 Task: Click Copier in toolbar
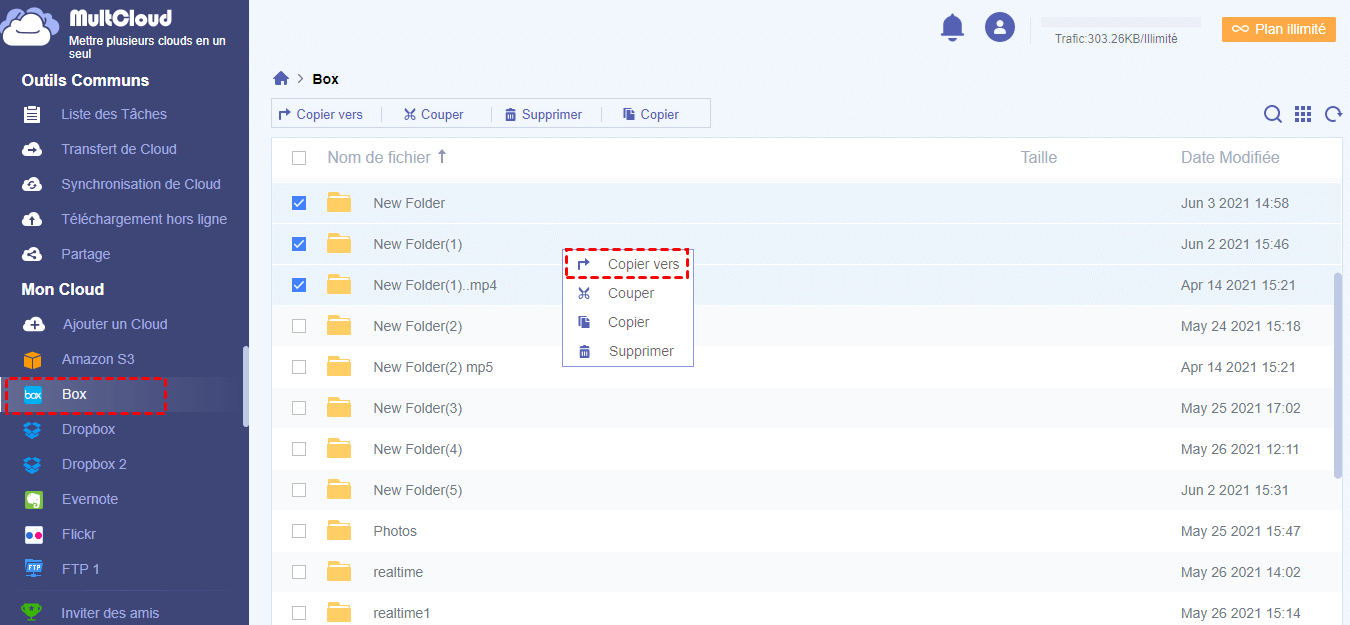pyautogui.click(x=651, y=114)
